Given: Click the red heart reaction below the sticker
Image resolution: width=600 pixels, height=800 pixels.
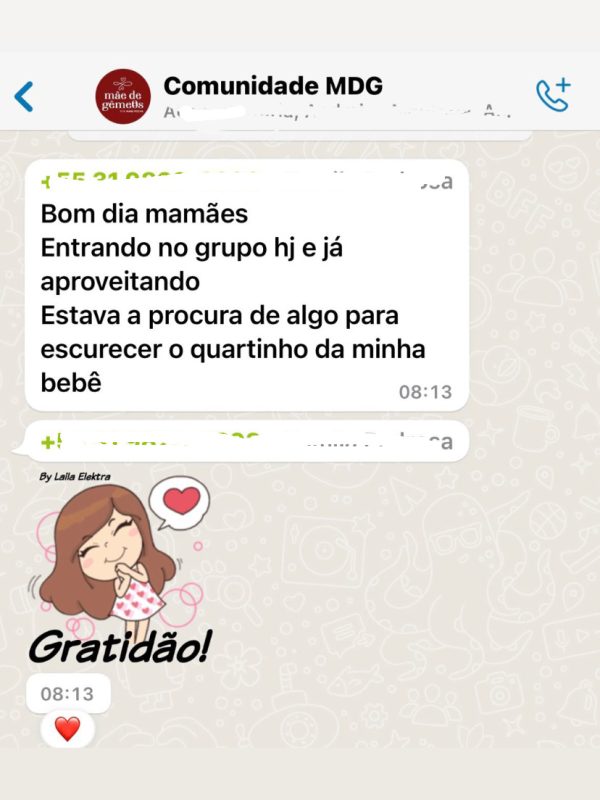Looking at the screenshot, I should click(x=67, y=729).
